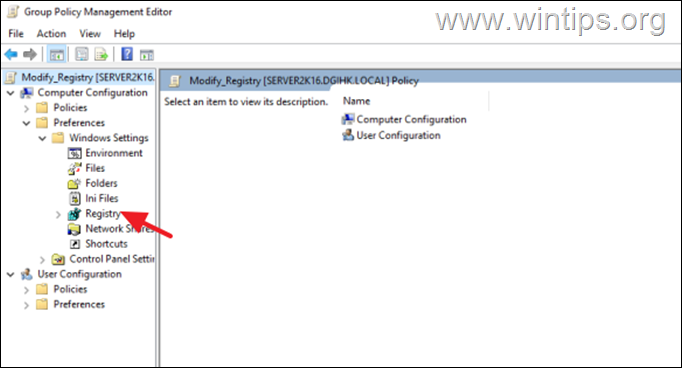Click Computer Configuration text in right pane
The image size is (682, 368).
click(x=411, y=119)
